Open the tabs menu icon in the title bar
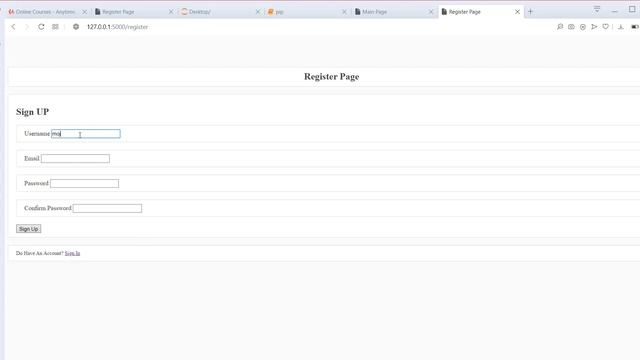Screen dimensions: 640x360 pyautogui.click(x=597, y=9)
